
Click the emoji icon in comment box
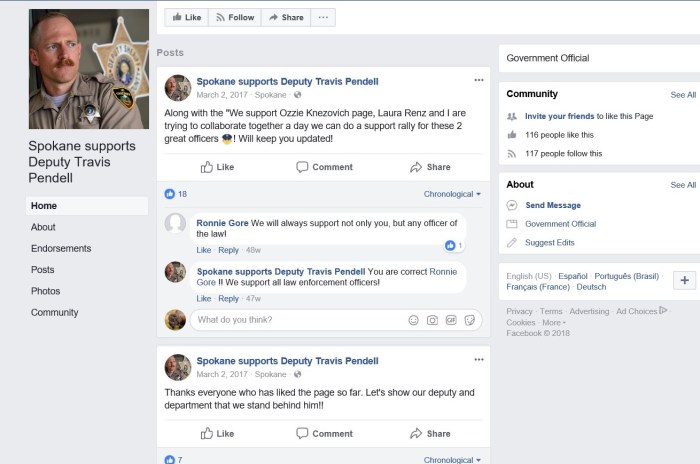tap(413, 320)
